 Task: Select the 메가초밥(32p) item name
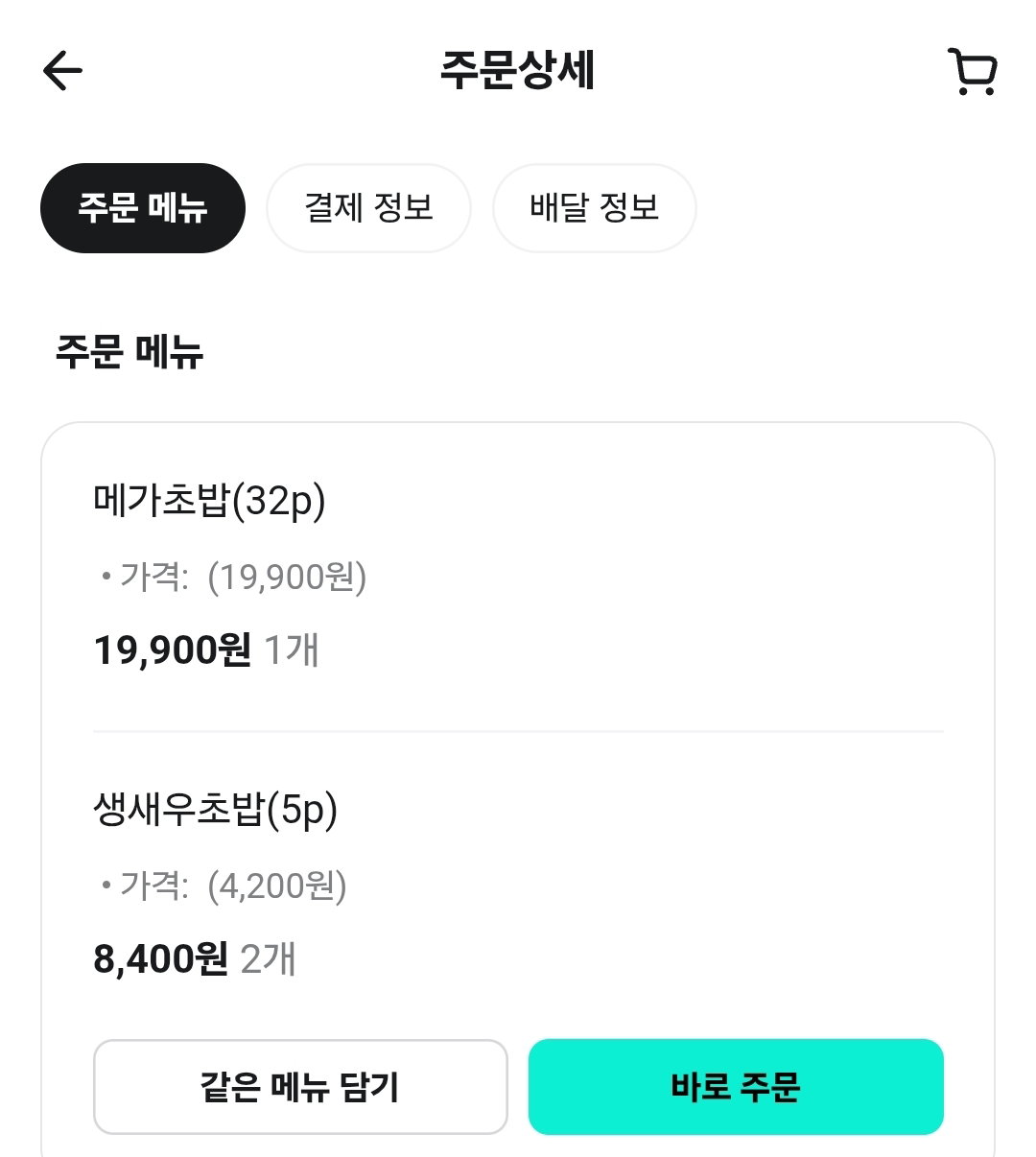210,501
